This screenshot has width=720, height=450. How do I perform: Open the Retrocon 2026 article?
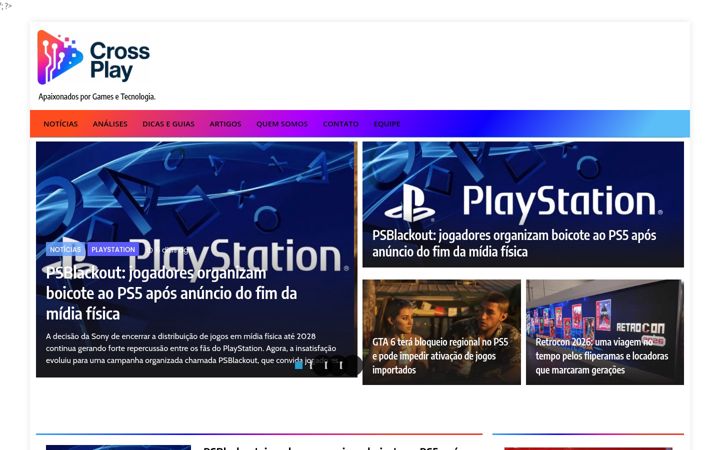(x=602, y=356)
